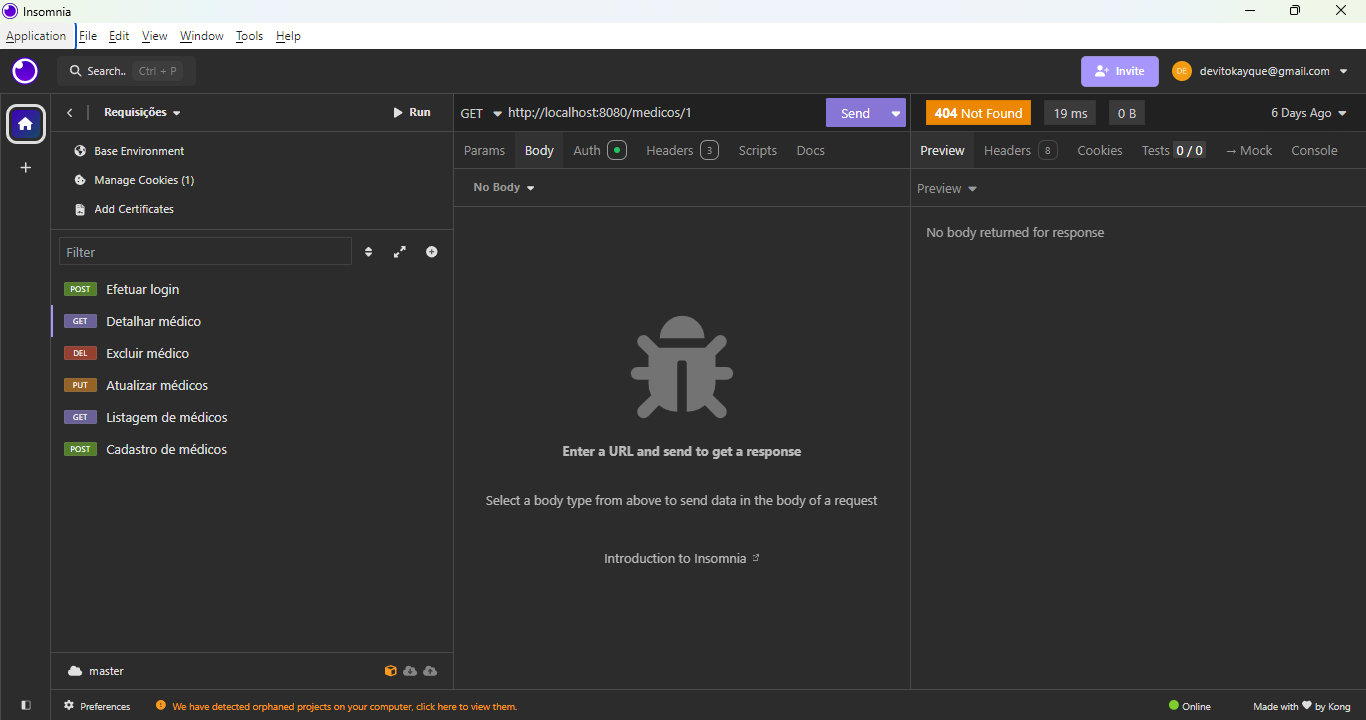Image resolution: width=1366 pixels, height=720 pixels.
Task: Toggle the sidebar with the bottom-left panel icon
Action: pyautogui.click(x=26, y=705)
